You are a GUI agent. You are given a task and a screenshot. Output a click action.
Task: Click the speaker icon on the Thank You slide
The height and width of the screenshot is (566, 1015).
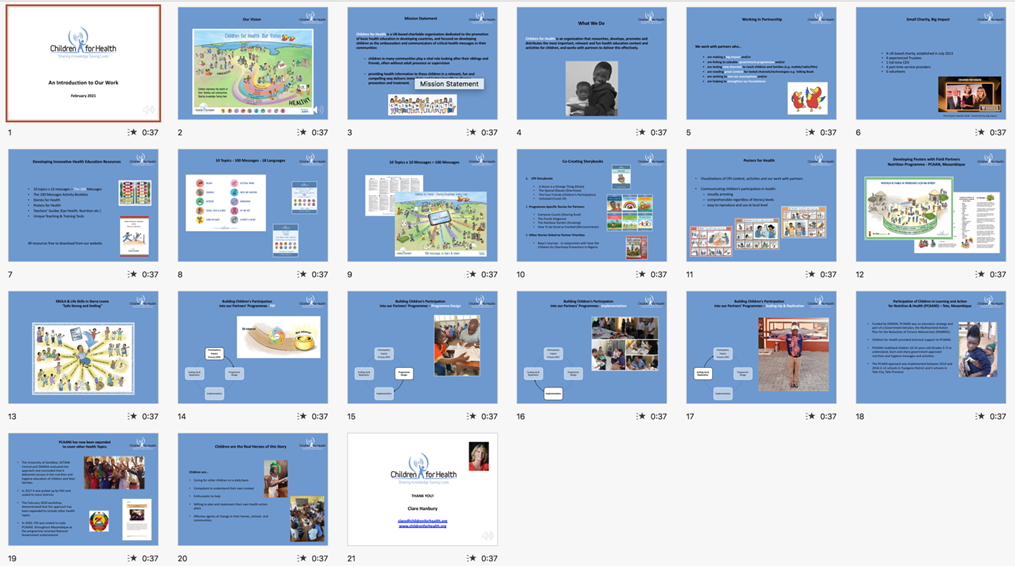tap(487, 535)
